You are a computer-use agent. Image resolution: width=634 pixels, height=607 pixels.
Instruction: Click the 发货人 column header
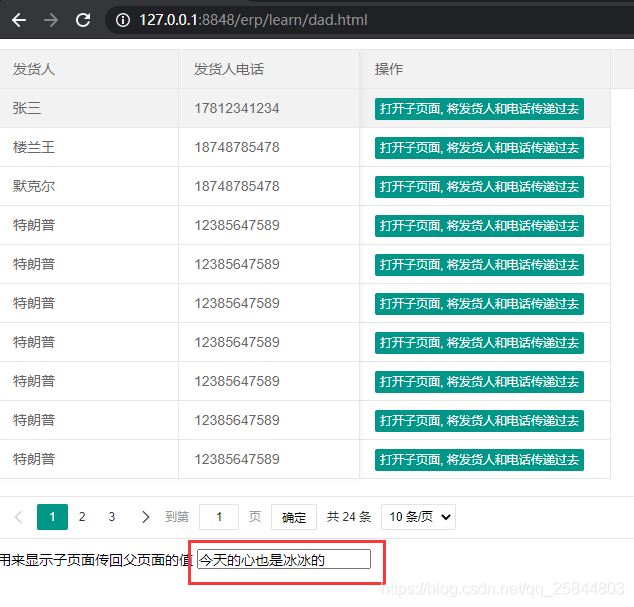[34, 69]
